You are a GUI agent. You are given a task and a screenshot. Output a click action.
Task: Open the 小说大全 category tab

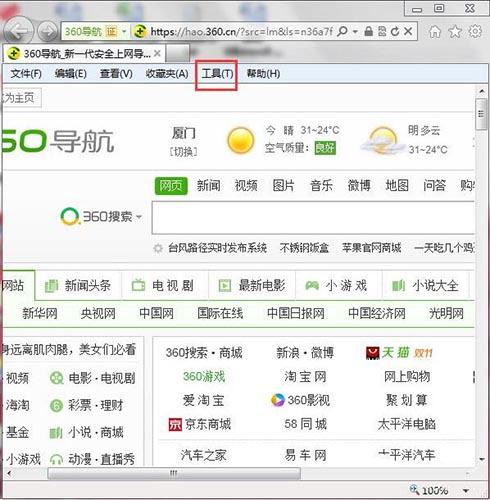[x=426, y=286]
